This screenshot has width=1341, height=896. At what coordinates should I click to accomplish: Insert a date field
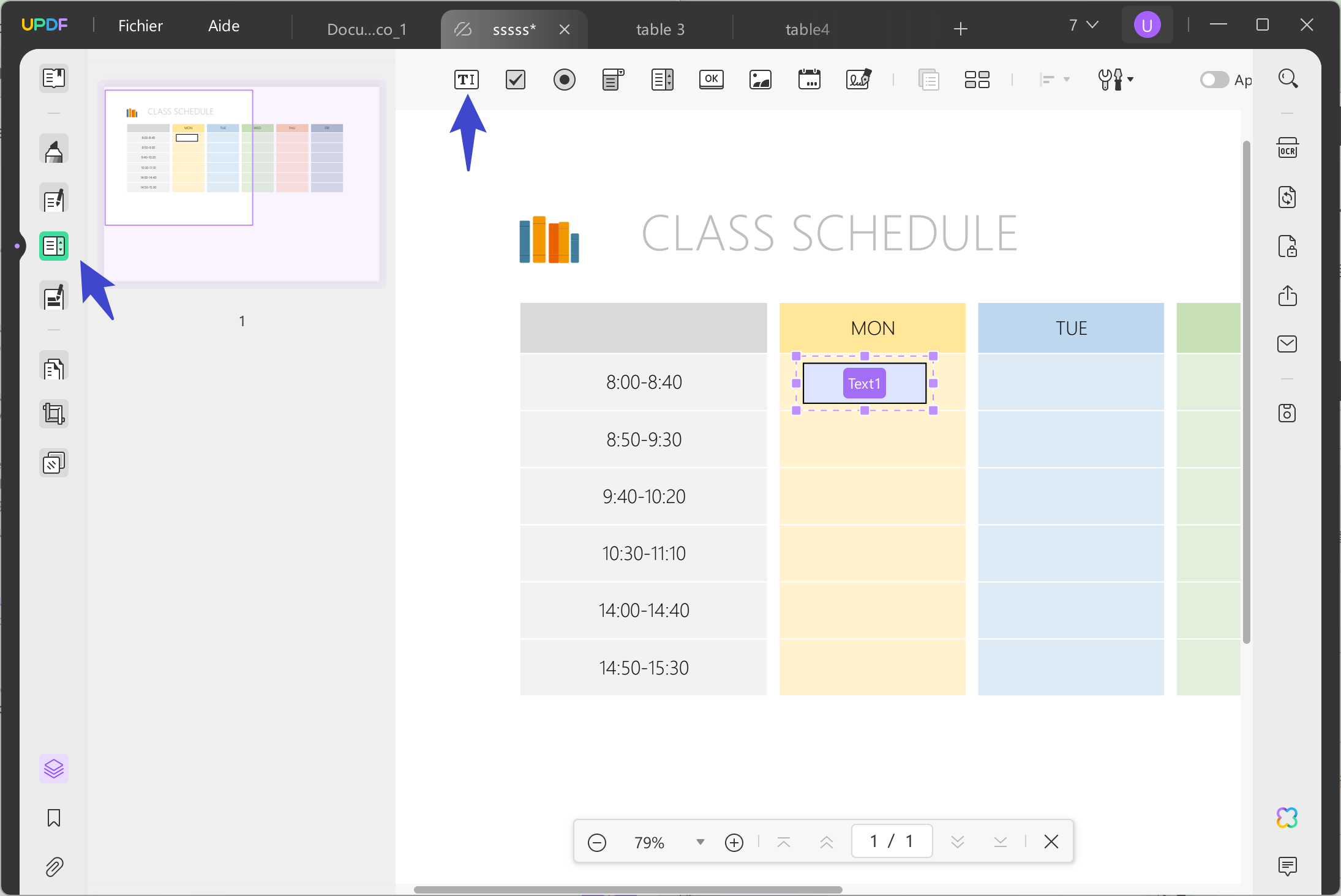[x=809, y=80]
